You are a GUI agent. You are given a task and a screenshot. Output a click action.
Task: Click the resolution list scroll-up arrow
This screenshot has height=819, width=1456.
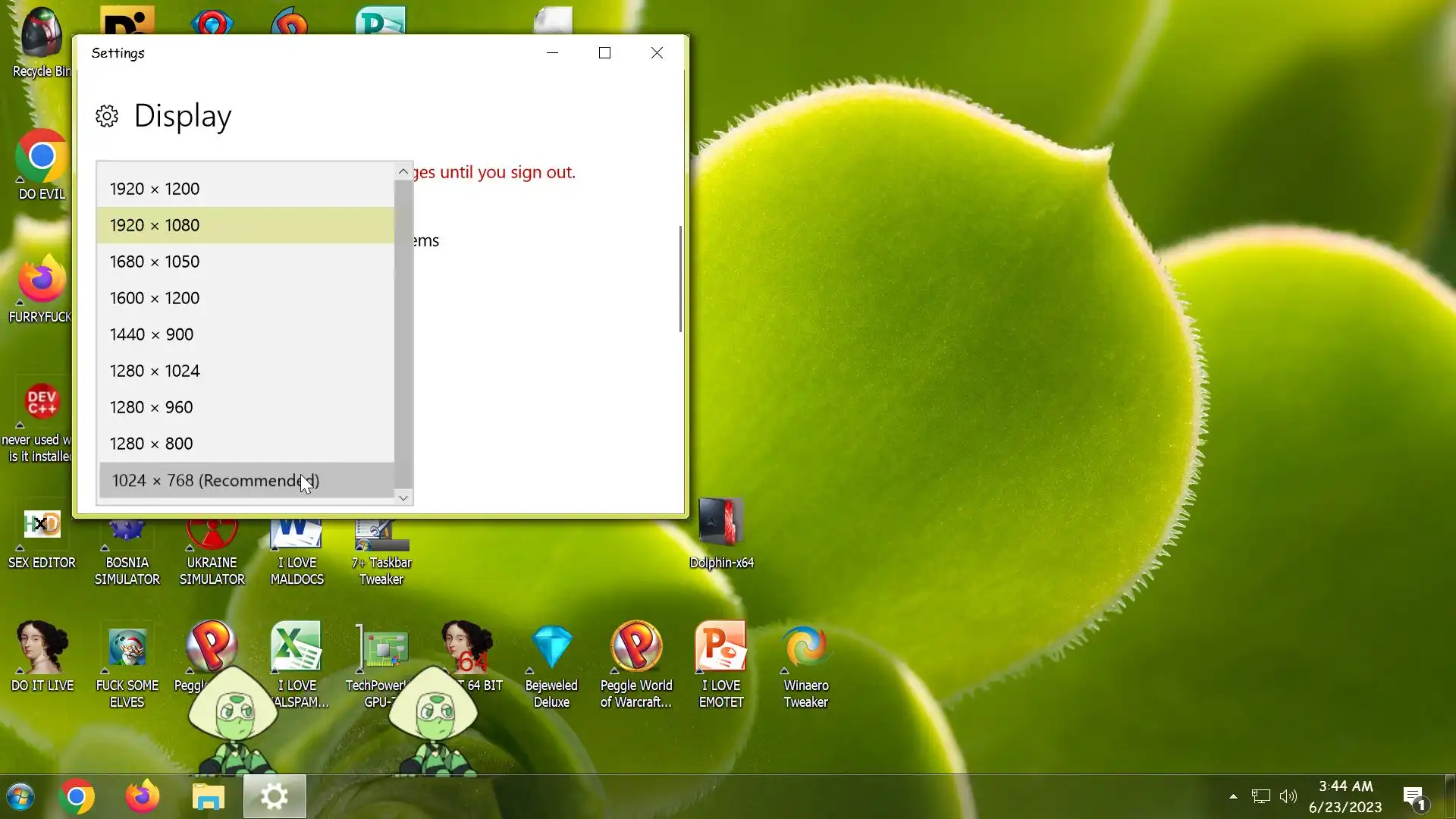[x=403, y=172]
